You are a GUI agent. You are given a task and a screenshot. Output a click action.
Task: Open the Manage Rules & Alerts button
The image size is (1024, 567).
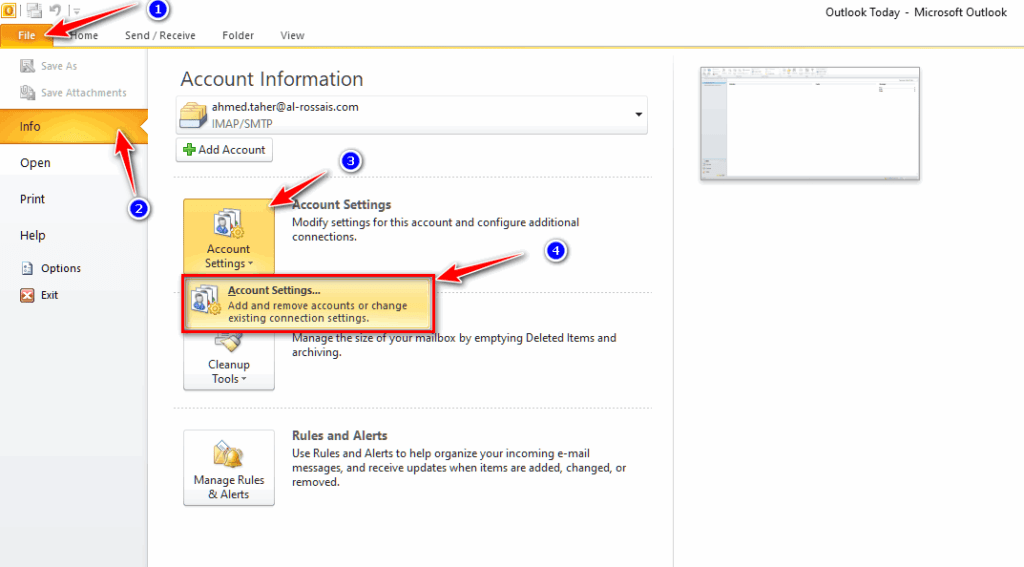(x=228, y=468)
